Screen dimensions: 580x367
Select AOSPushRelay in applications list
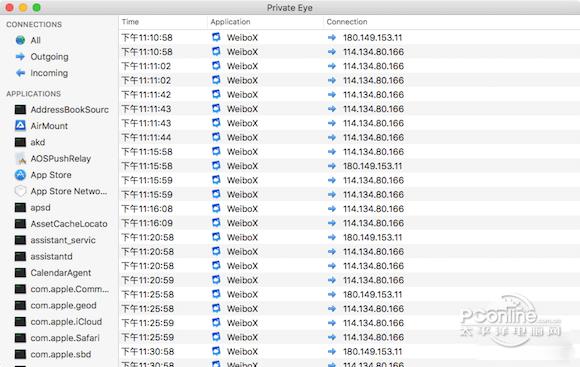[61, 159]
